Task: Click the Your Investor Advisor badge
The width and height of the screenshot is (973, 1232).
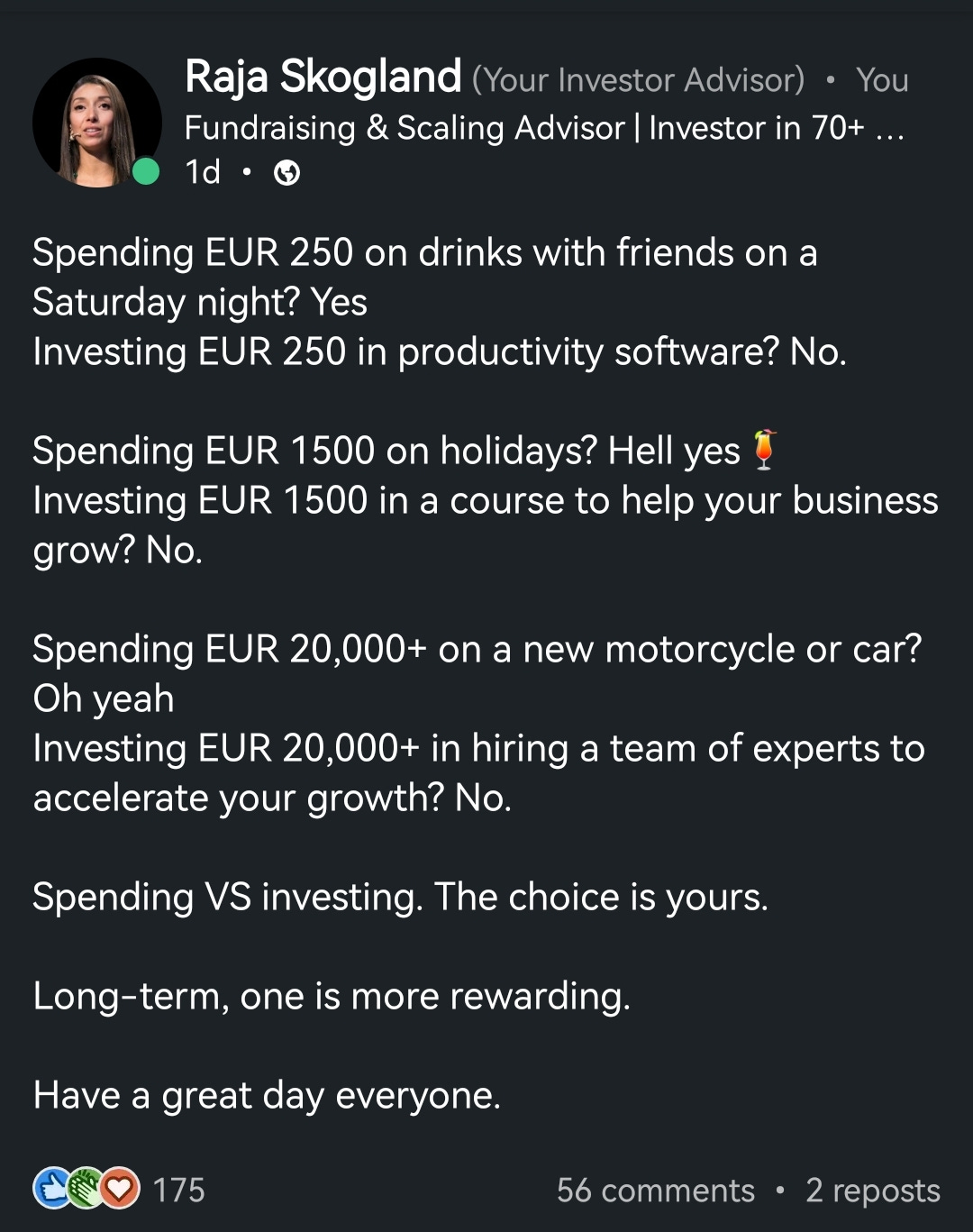Action: [x=636, y=79]
